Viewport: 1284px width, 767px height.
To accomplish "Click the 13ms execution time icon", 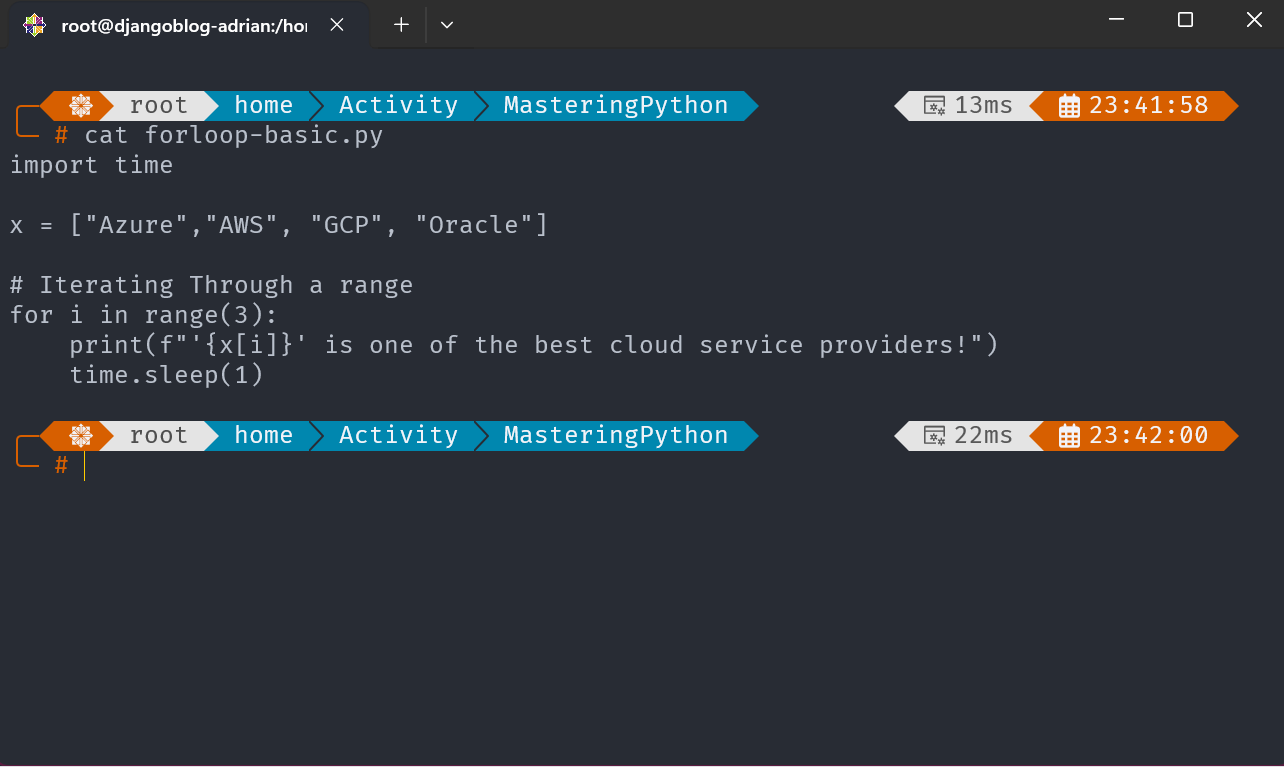I will (x=935, y=106).
